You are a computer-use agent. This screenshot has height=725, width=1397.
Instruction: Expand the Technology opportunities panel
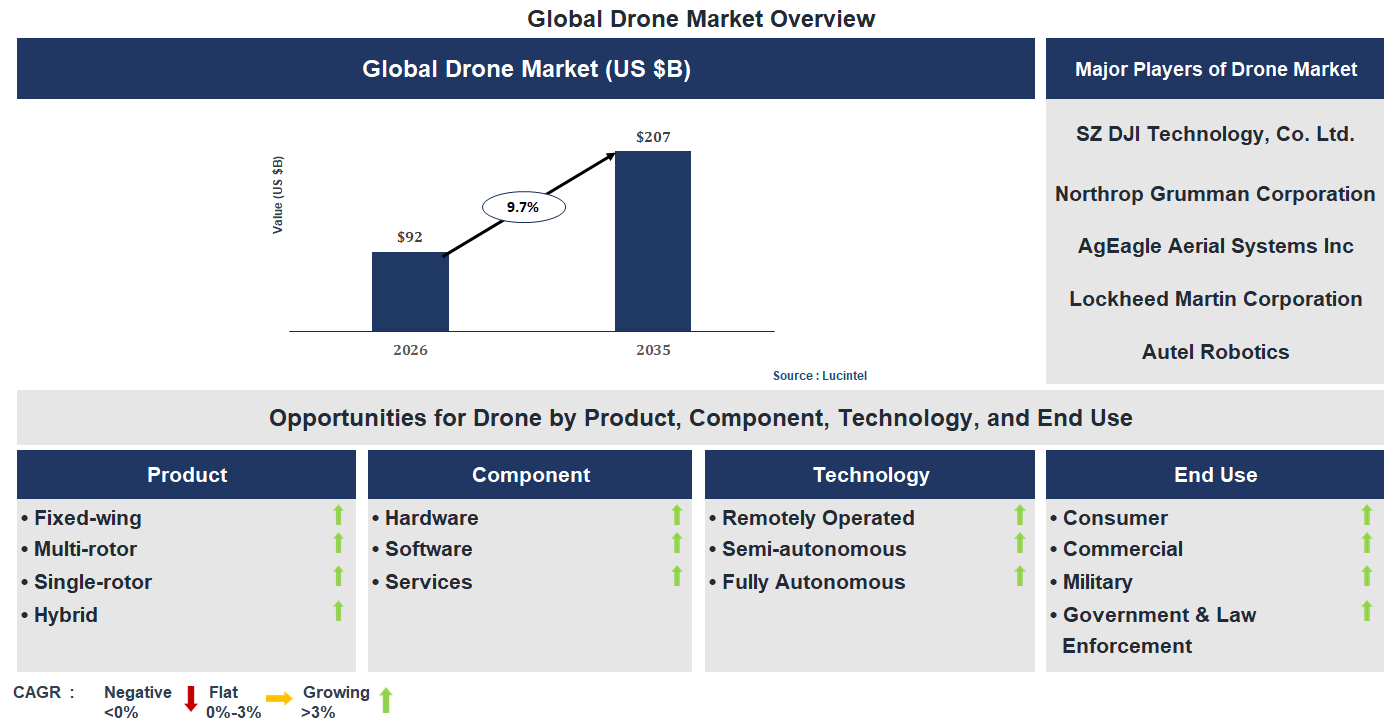pos(869,474)
